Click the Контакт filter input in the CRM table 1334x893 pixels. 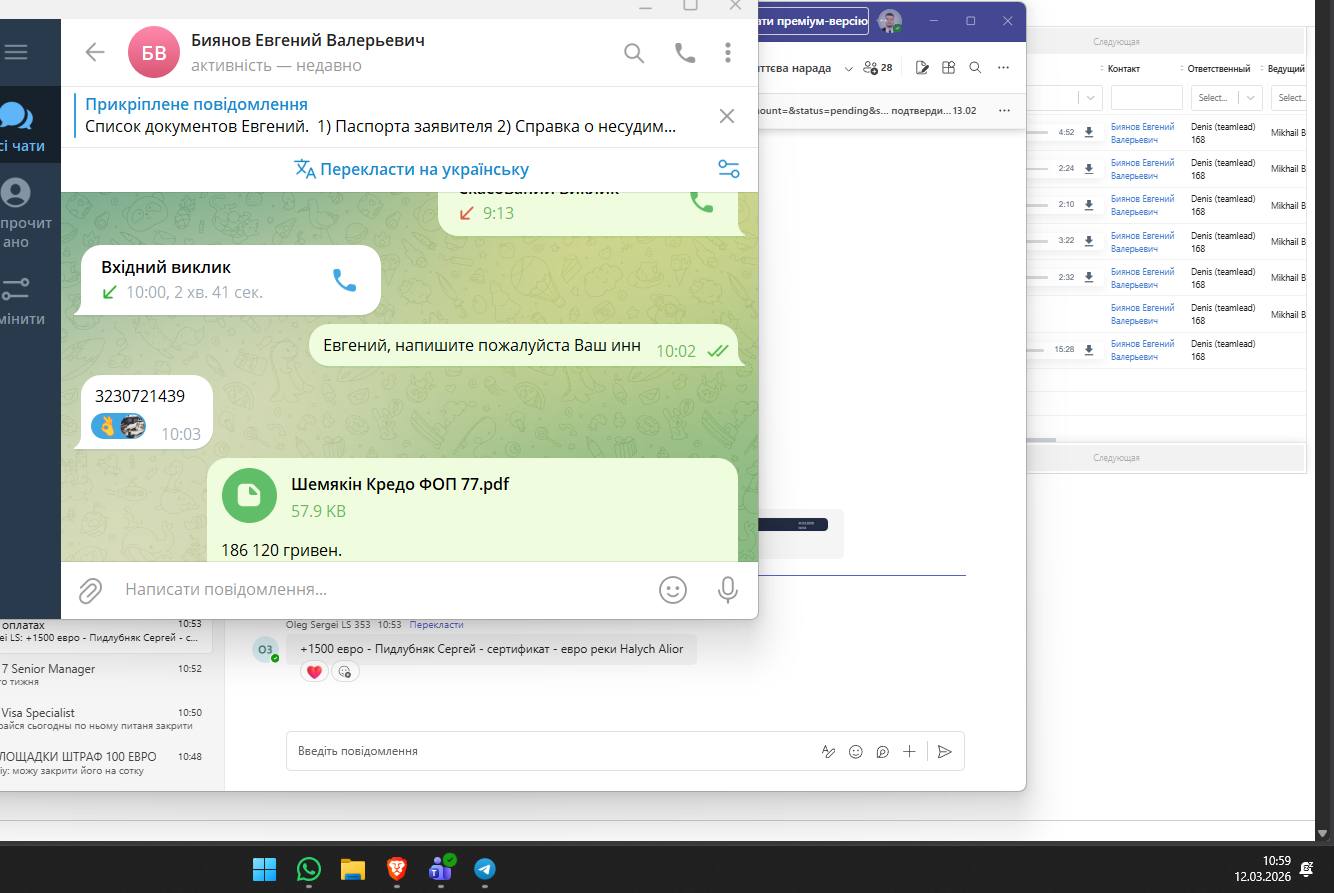click(1147, 98)
